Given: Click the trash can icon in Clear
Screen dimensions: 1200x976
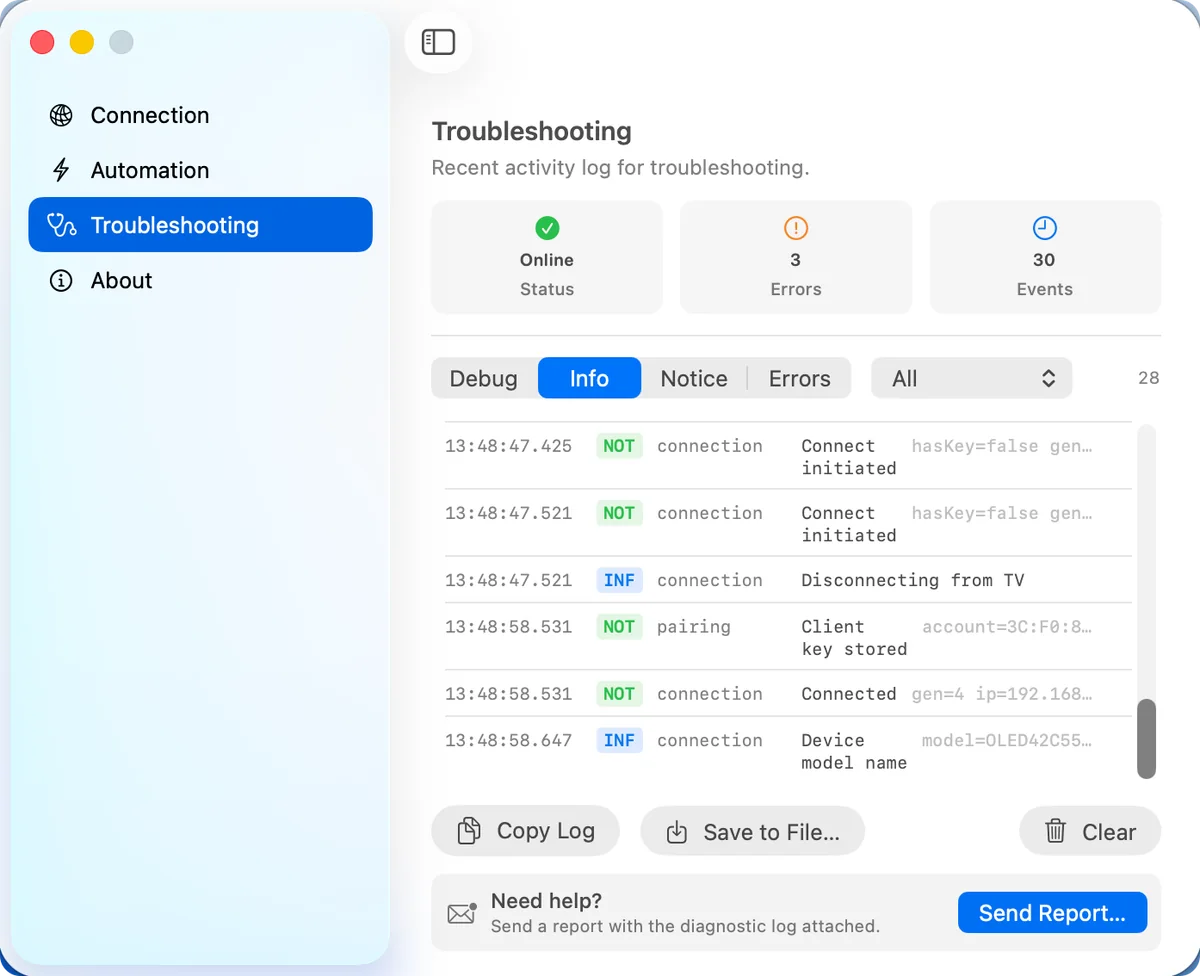Looking at the screenshot, I should click(1055, 831).
